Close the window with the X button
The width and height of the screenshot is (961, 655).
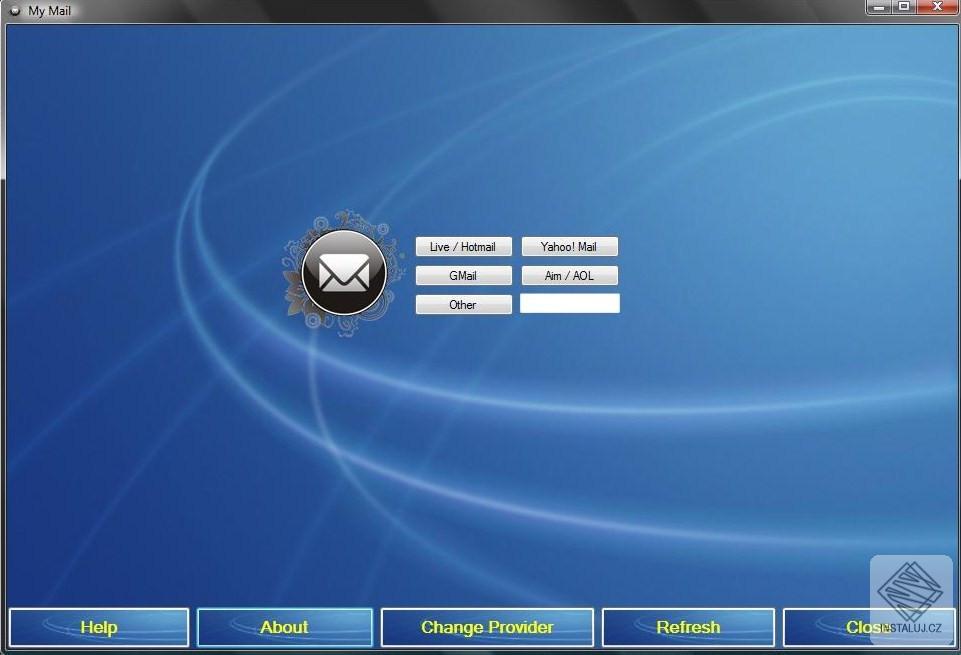click(936, 7)
